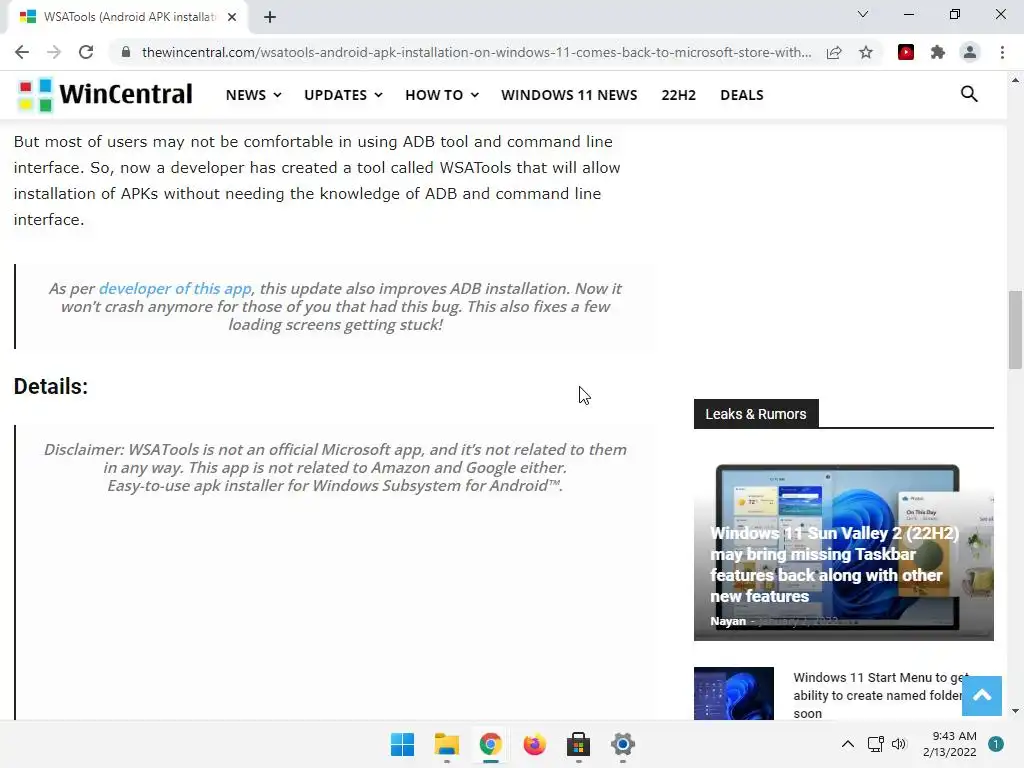
Task: Follow the 'developer of this app' link
Action: point(175,289)
